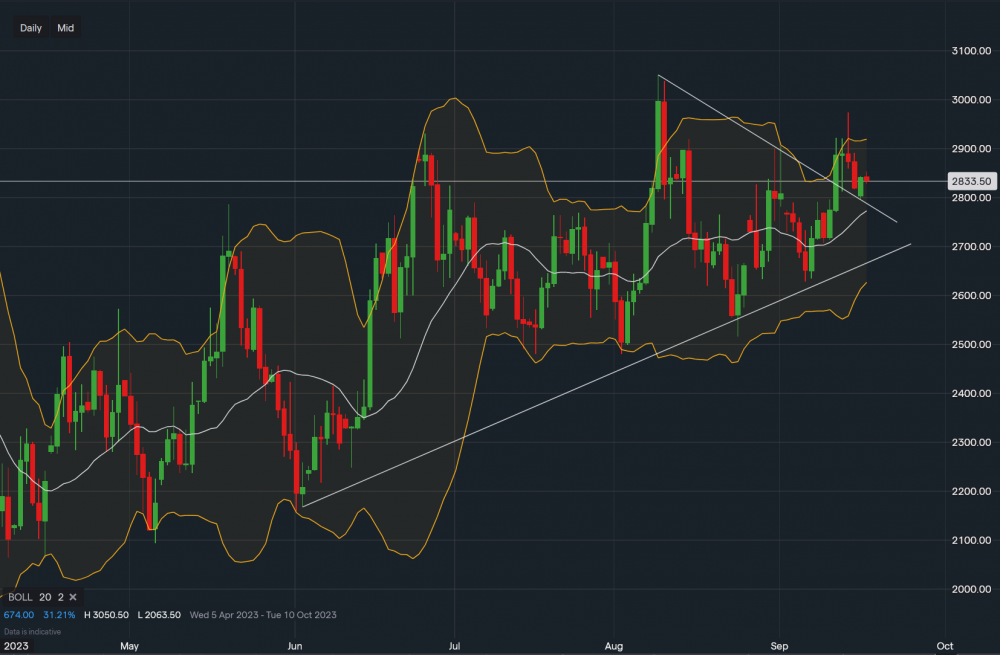Screen dimensions: 1000x655
Task: Click the blue 674.00 change value
Action: point(20,615)
